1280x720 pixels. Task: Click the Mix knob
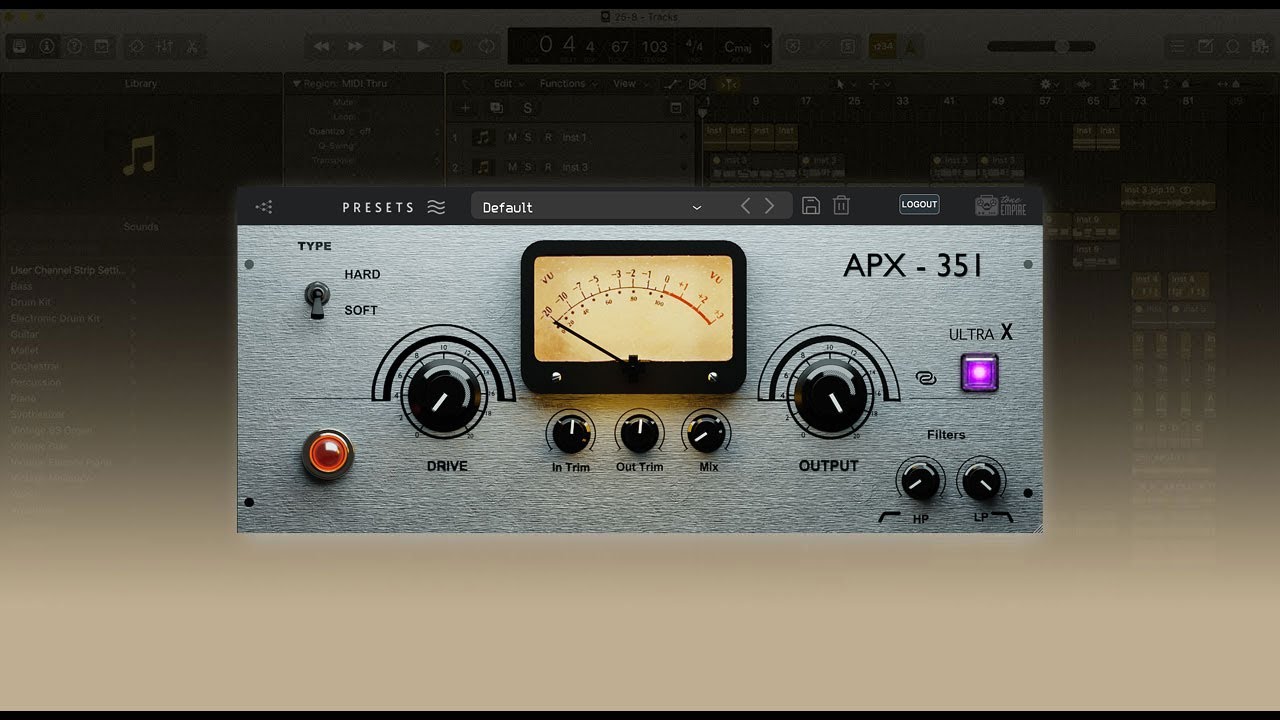pos(707,434)
